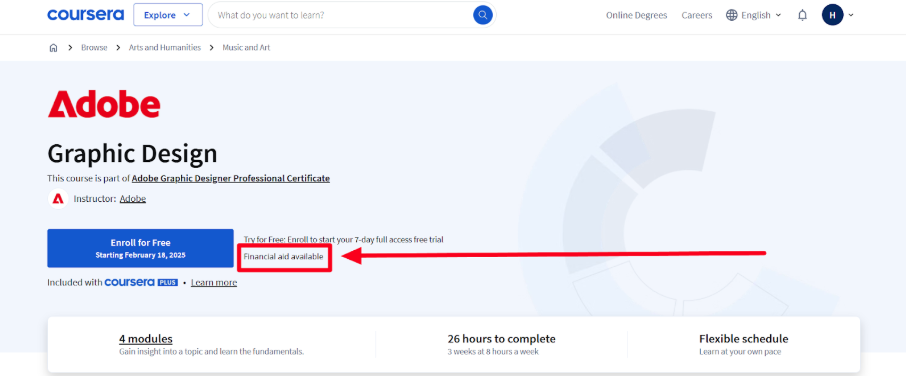The image size is (906, 376).
Task: Click the '3 weeks at 8 hours a week' text
Action: point(493,352)
